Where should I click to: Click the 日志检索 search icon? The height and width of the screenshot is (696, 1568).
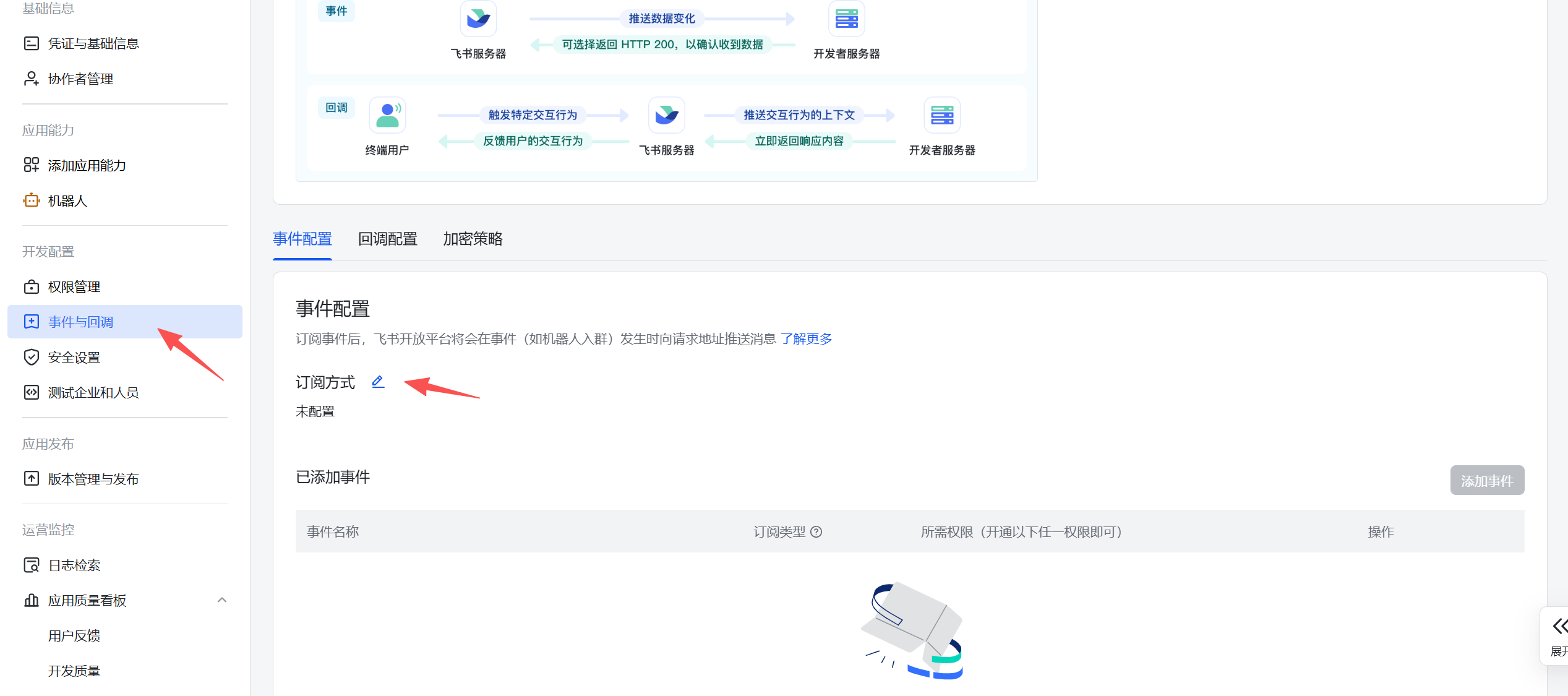(x=31, y=565)
